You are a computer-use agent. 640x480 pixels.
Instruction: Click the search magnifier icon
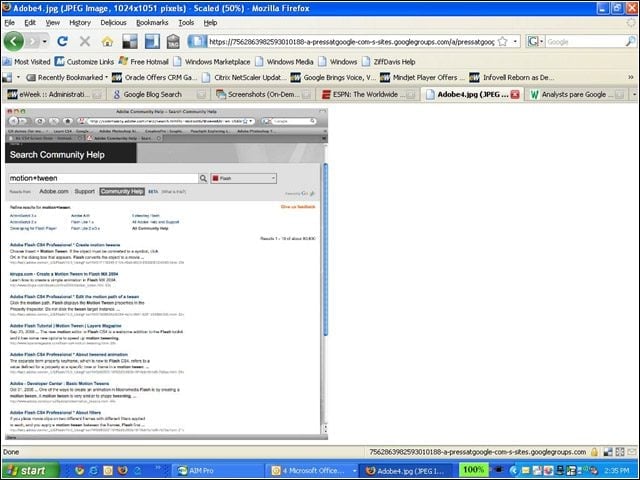[630, 41]
